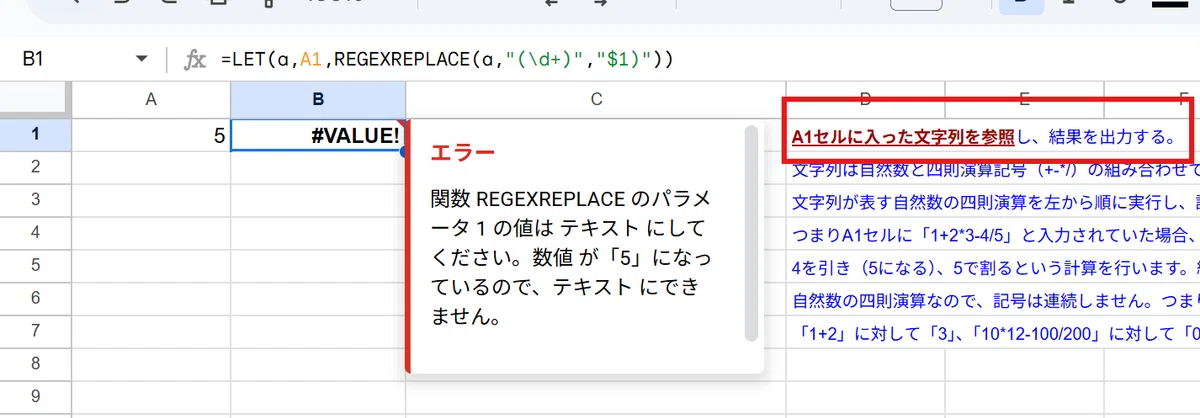Click the red エラー heading in tooltip
Screen dimensions: 1200x418
click(x=462, y=153)
